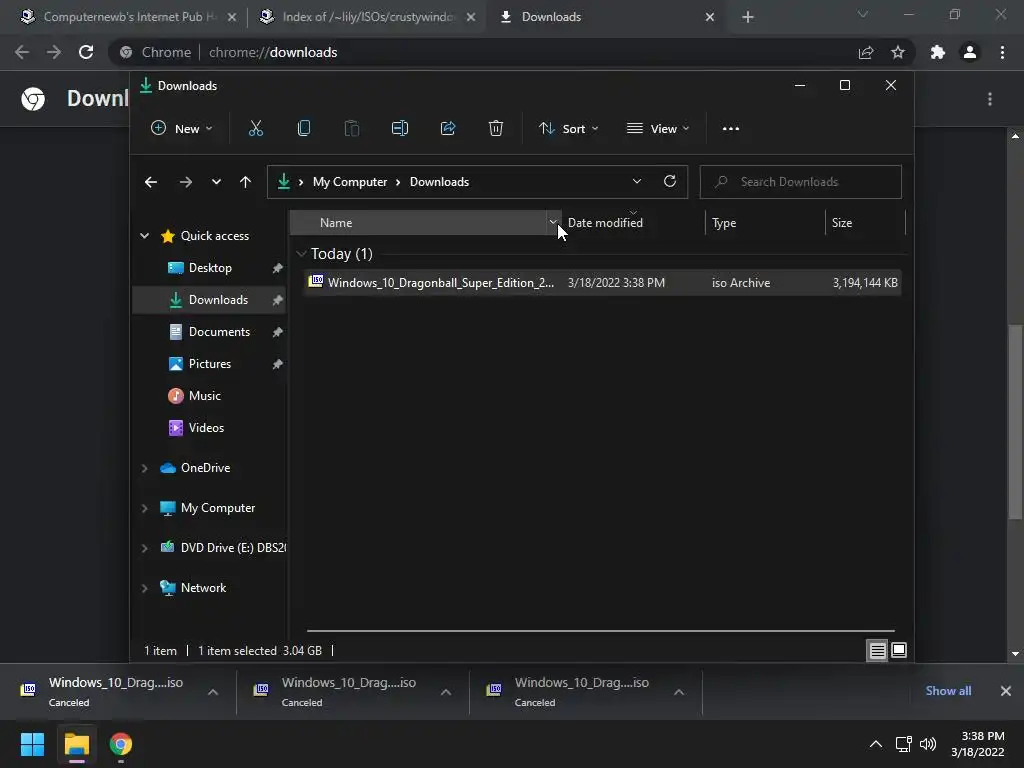Expand OneDrive in navigation pane
Screen dimensions: 1024x768
coord(144,468)
